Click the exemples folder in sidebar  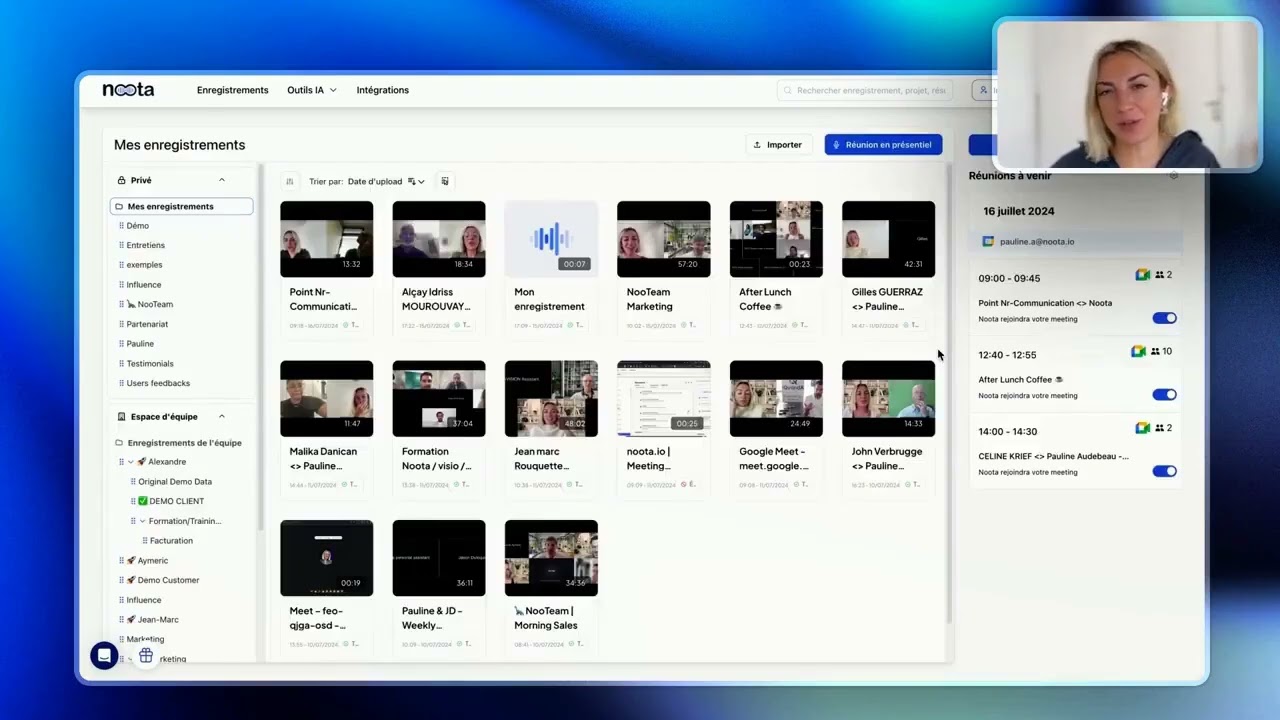point(144,265)
